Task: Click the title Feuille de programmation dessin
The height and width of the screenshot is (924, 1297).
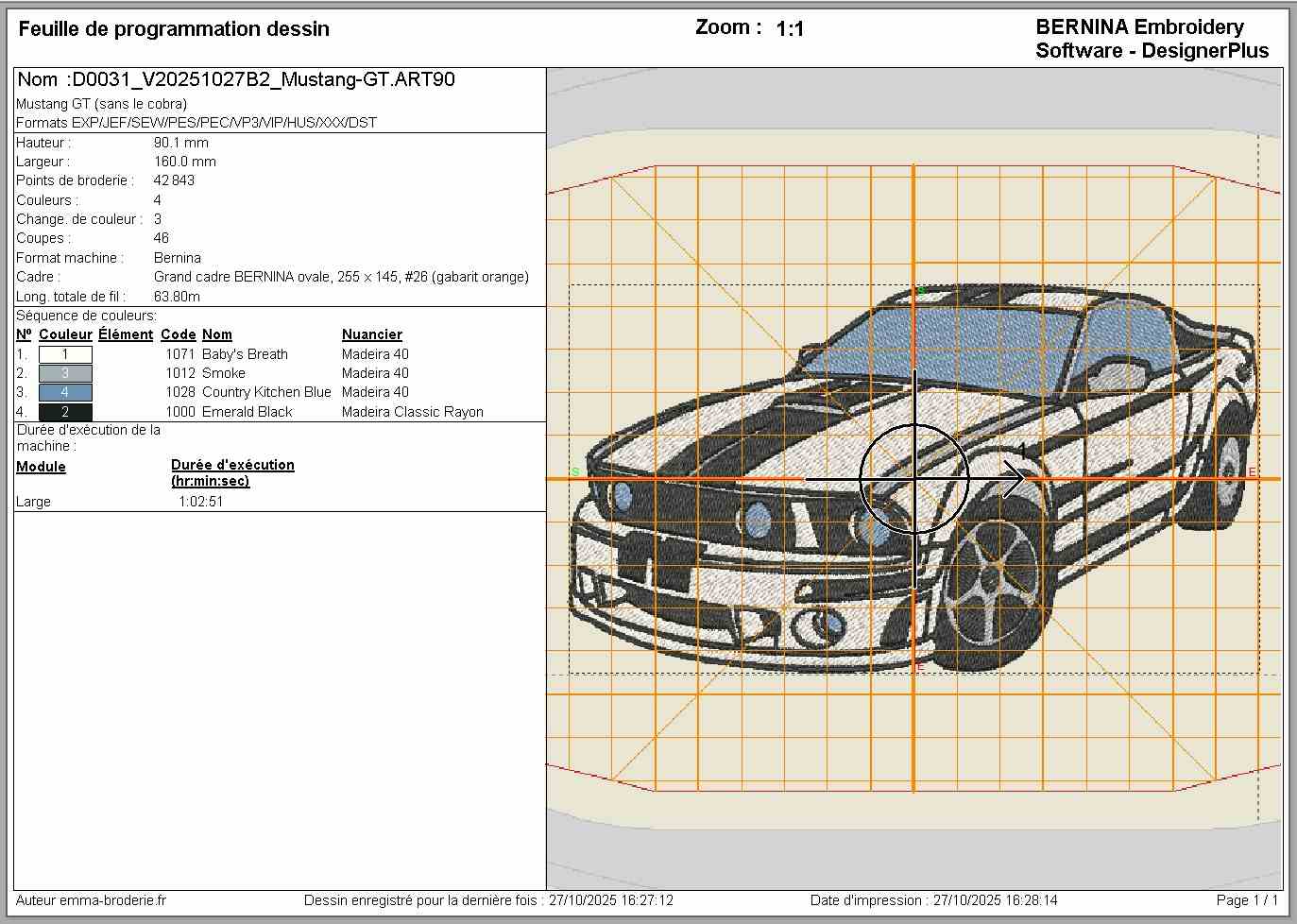Action: coord(174,29)
